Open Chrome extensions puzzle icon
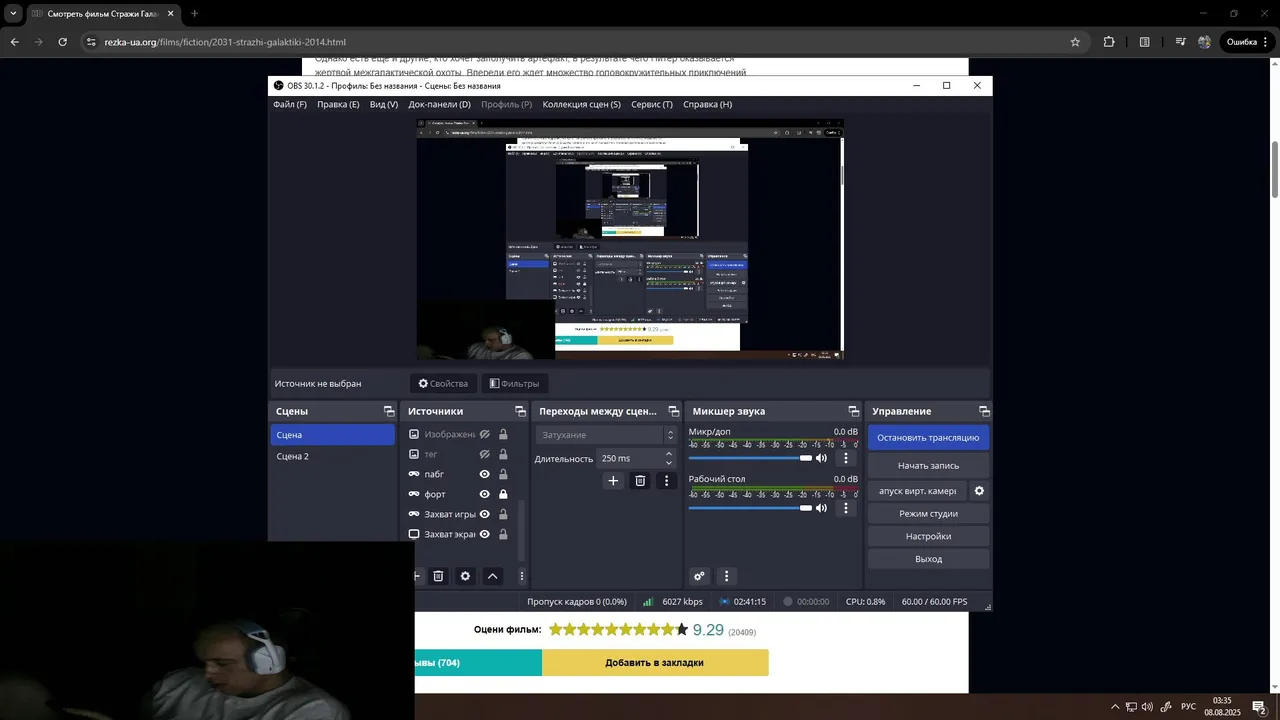Image resolution: width=1280 pixels, height=720 pixels. pyautogui.click(x=1109, y=42)
